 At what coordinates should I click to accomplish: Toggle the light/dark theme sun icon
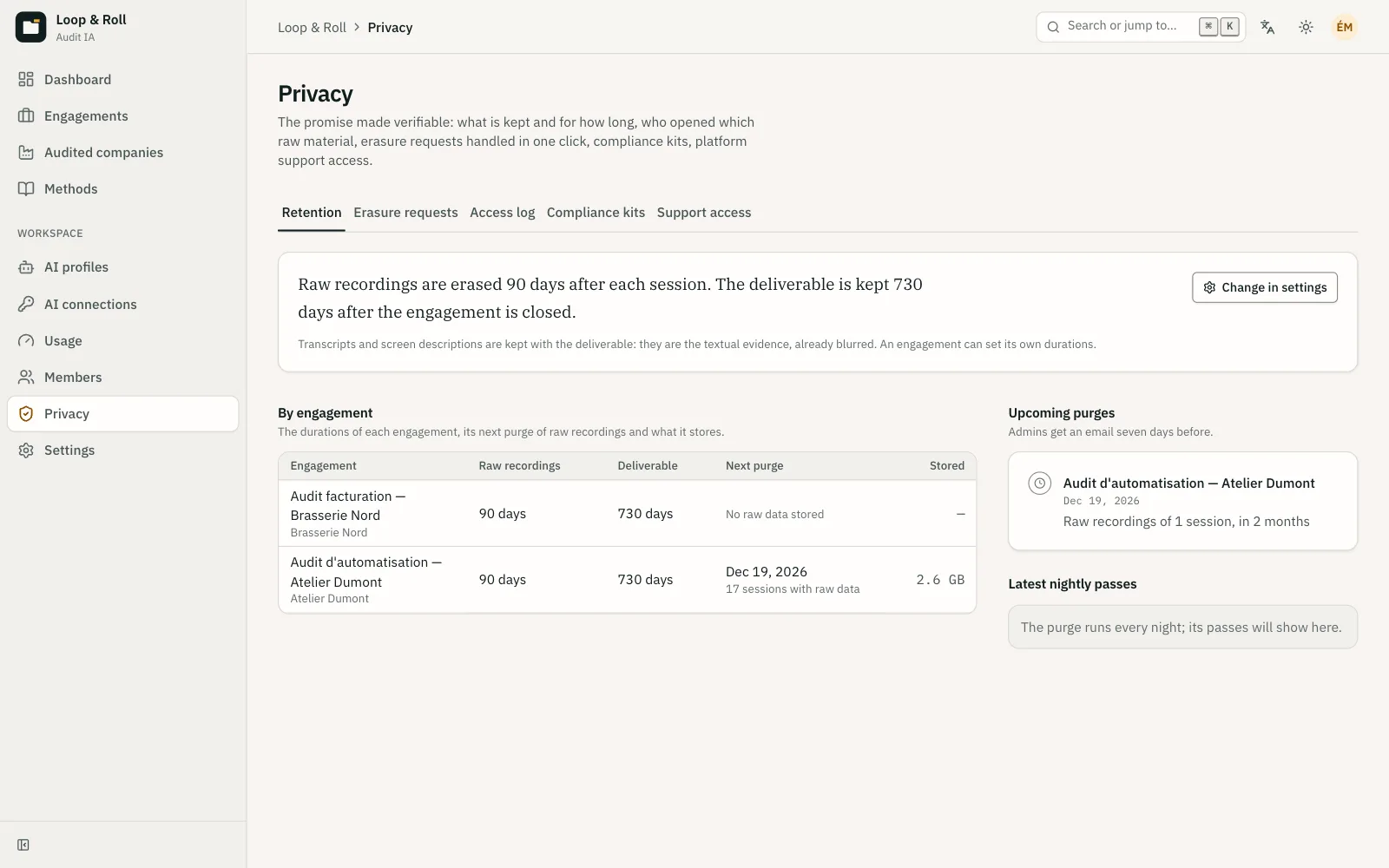pos(1306,27)
